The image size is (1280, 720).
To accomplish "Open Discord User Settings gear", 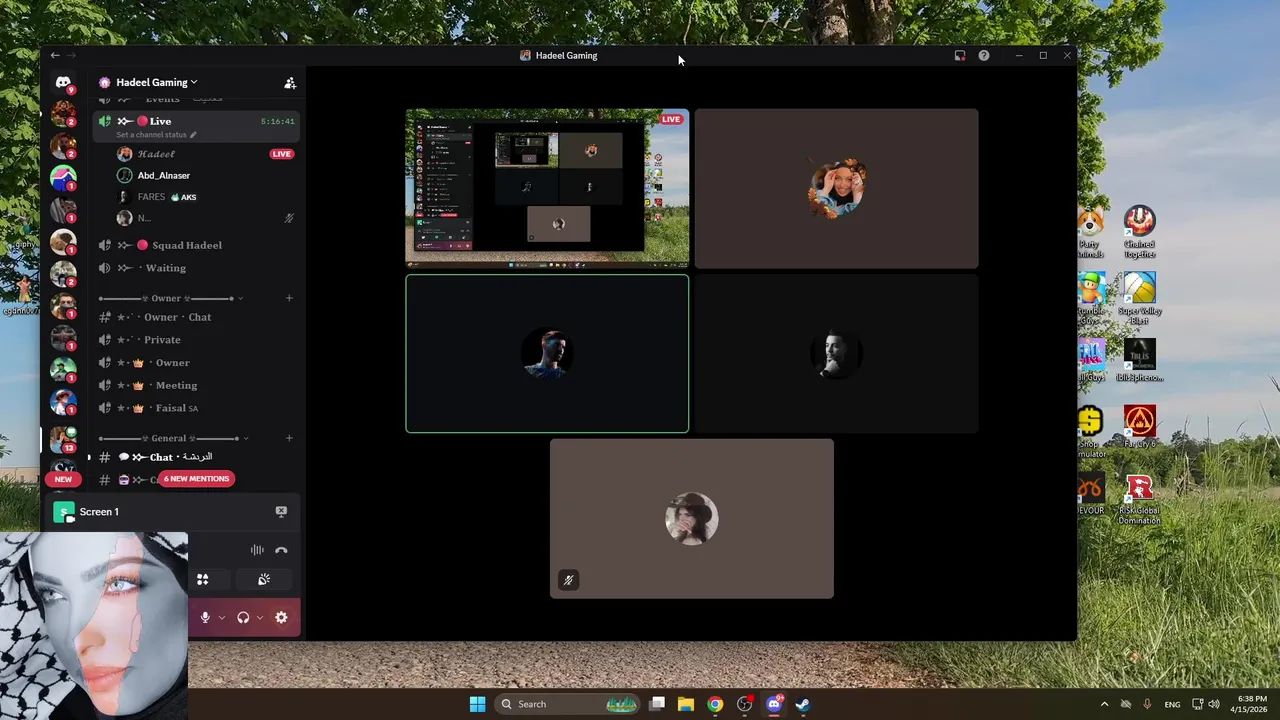I will [281, 618].
